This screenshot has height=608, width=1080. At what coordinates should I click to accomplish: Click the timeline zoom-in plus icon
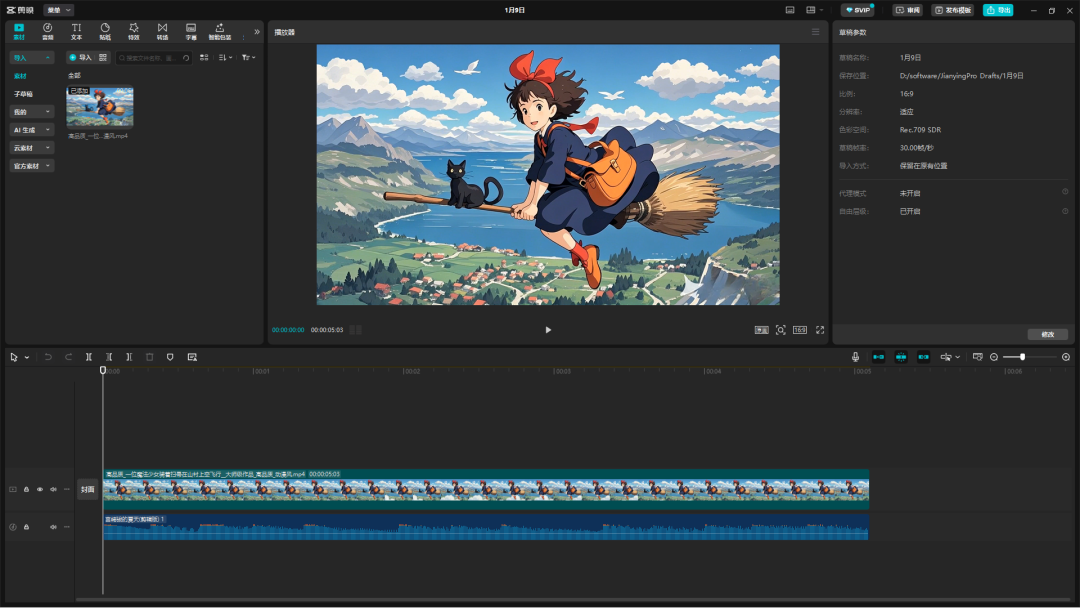click(1066, 357)
